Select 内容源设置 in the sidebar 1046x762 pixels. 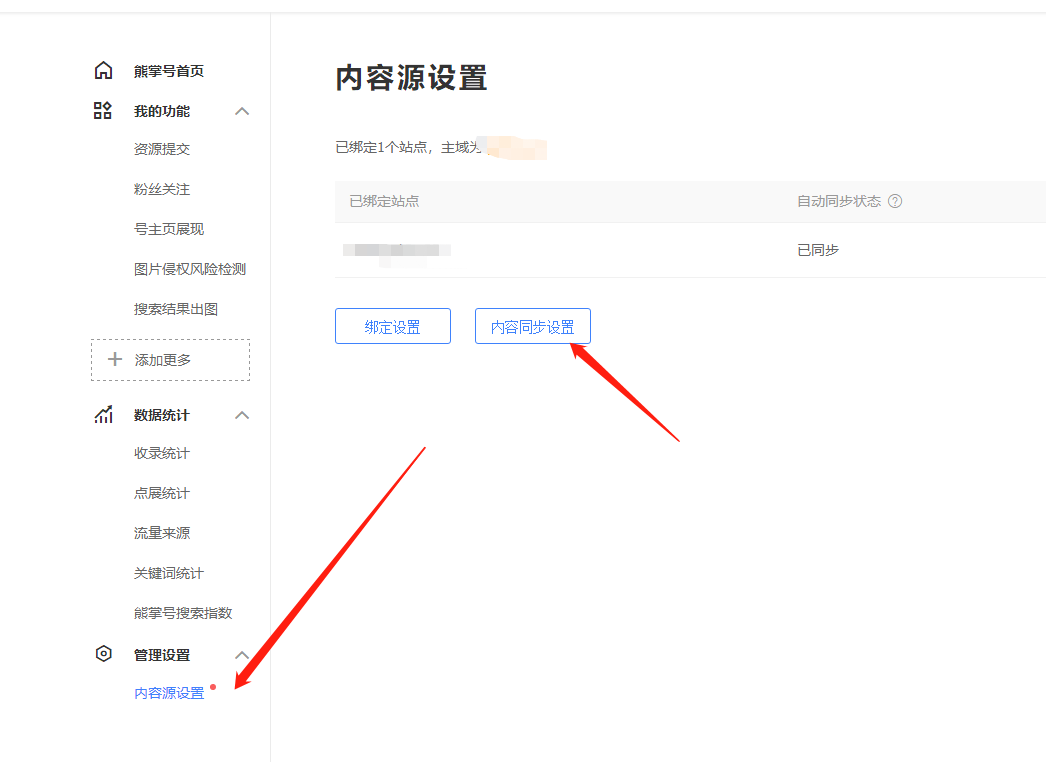(169, 693)
